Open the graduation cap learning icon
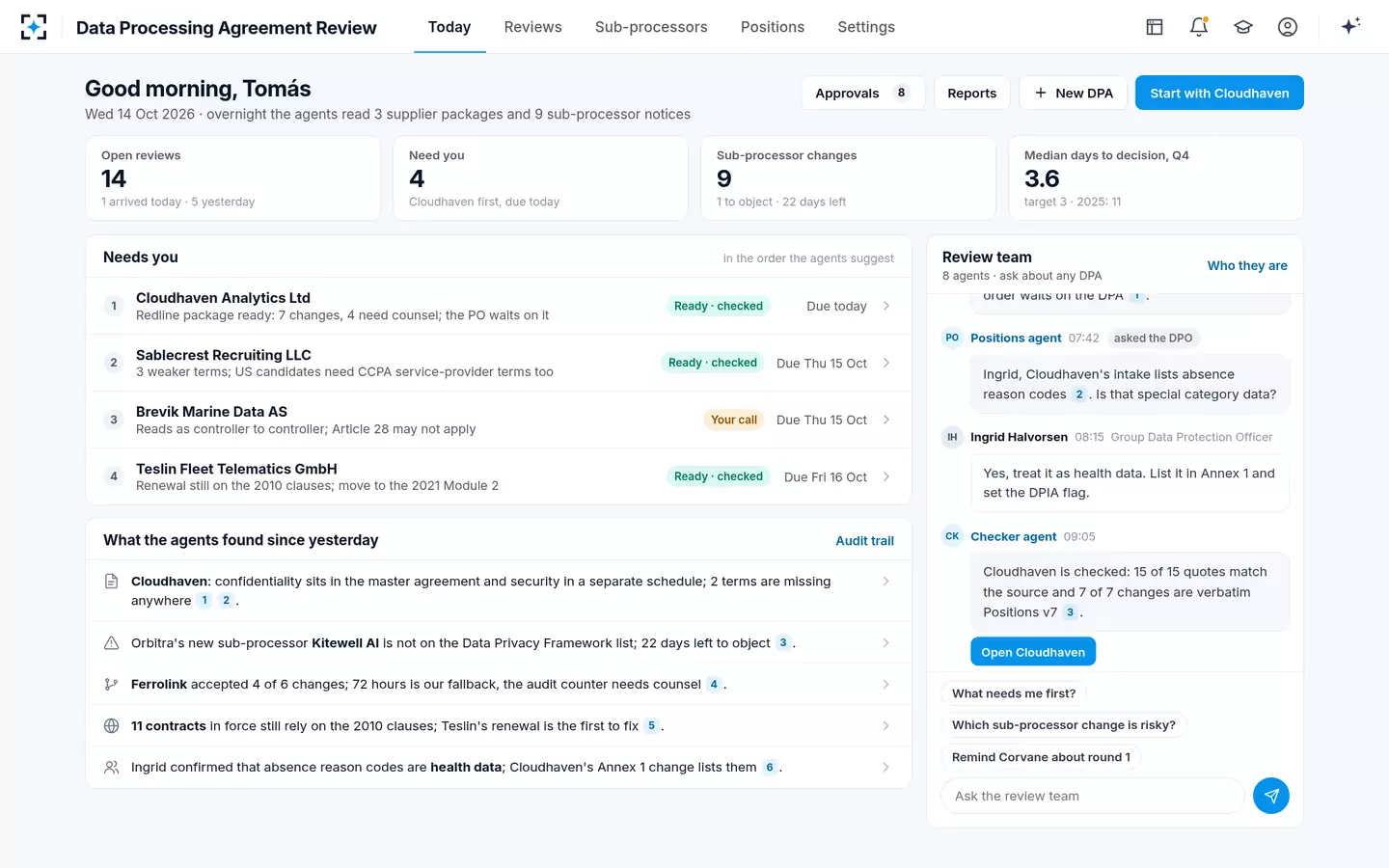 [1243, 27]
